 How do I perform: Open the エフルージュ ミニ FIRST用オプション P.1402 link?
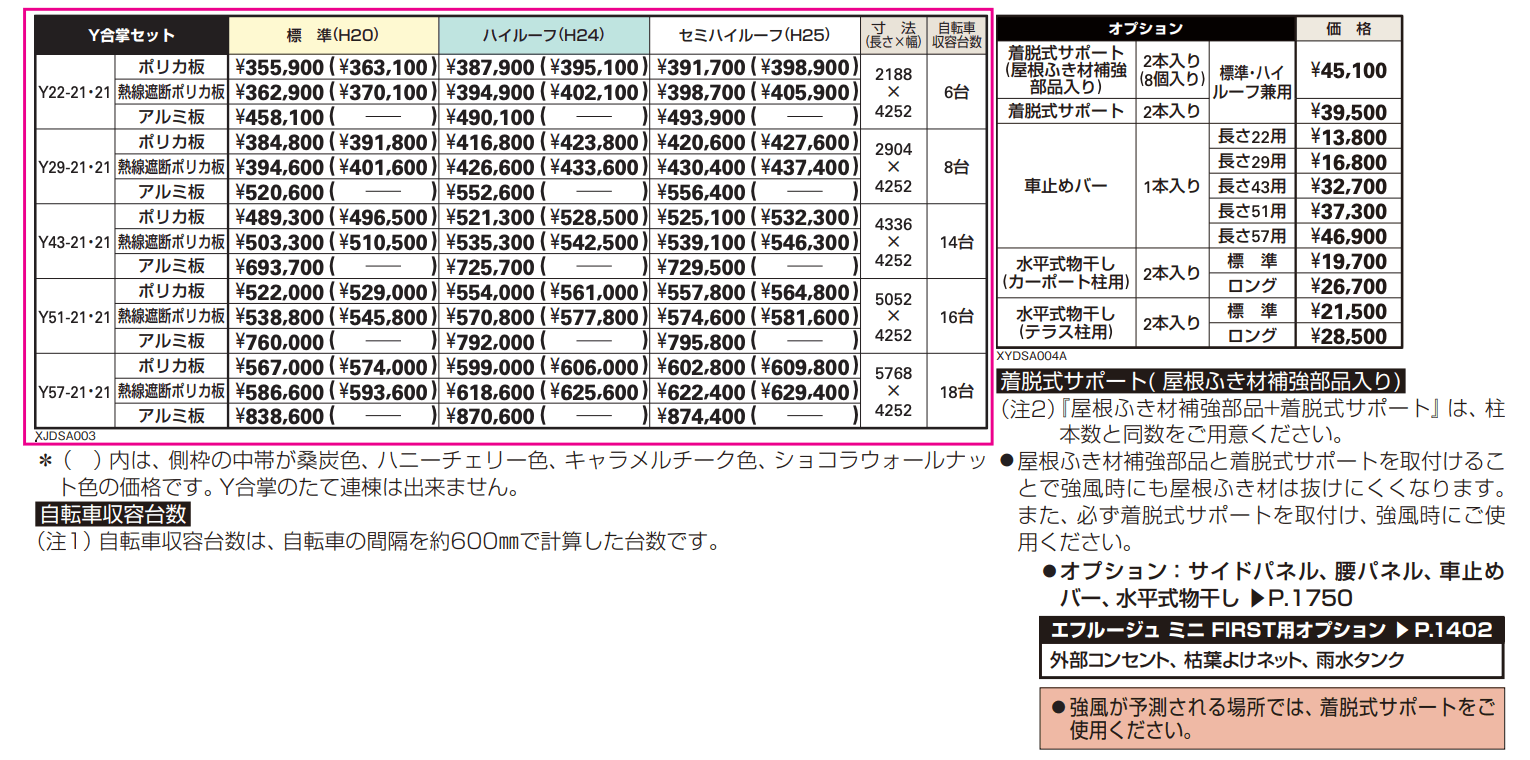pyautogui.click(x=1271, y=630)
